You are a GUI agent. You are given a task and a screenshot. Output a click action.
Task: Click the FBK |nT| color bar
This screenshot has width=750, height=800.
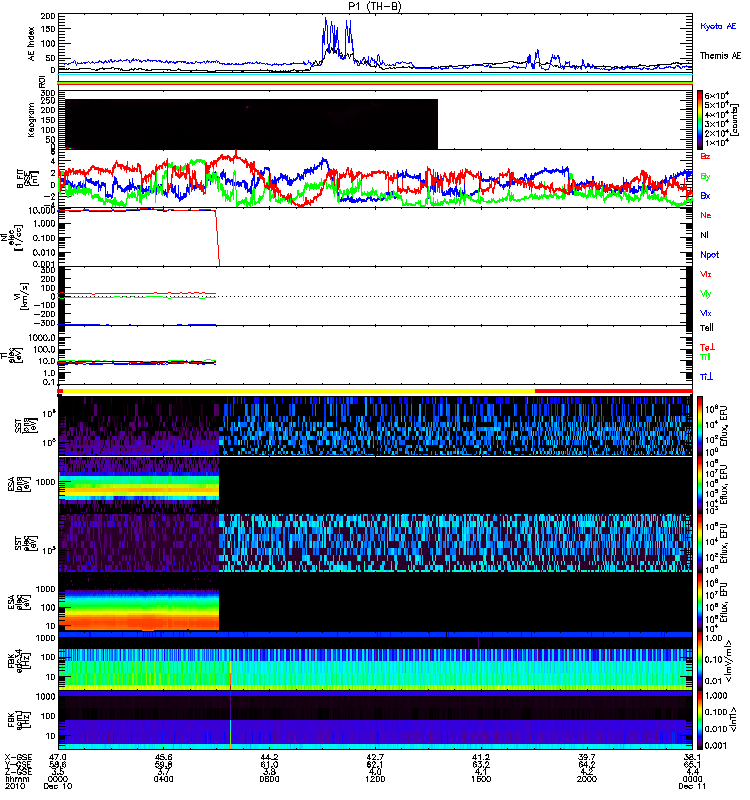[700, 720]
